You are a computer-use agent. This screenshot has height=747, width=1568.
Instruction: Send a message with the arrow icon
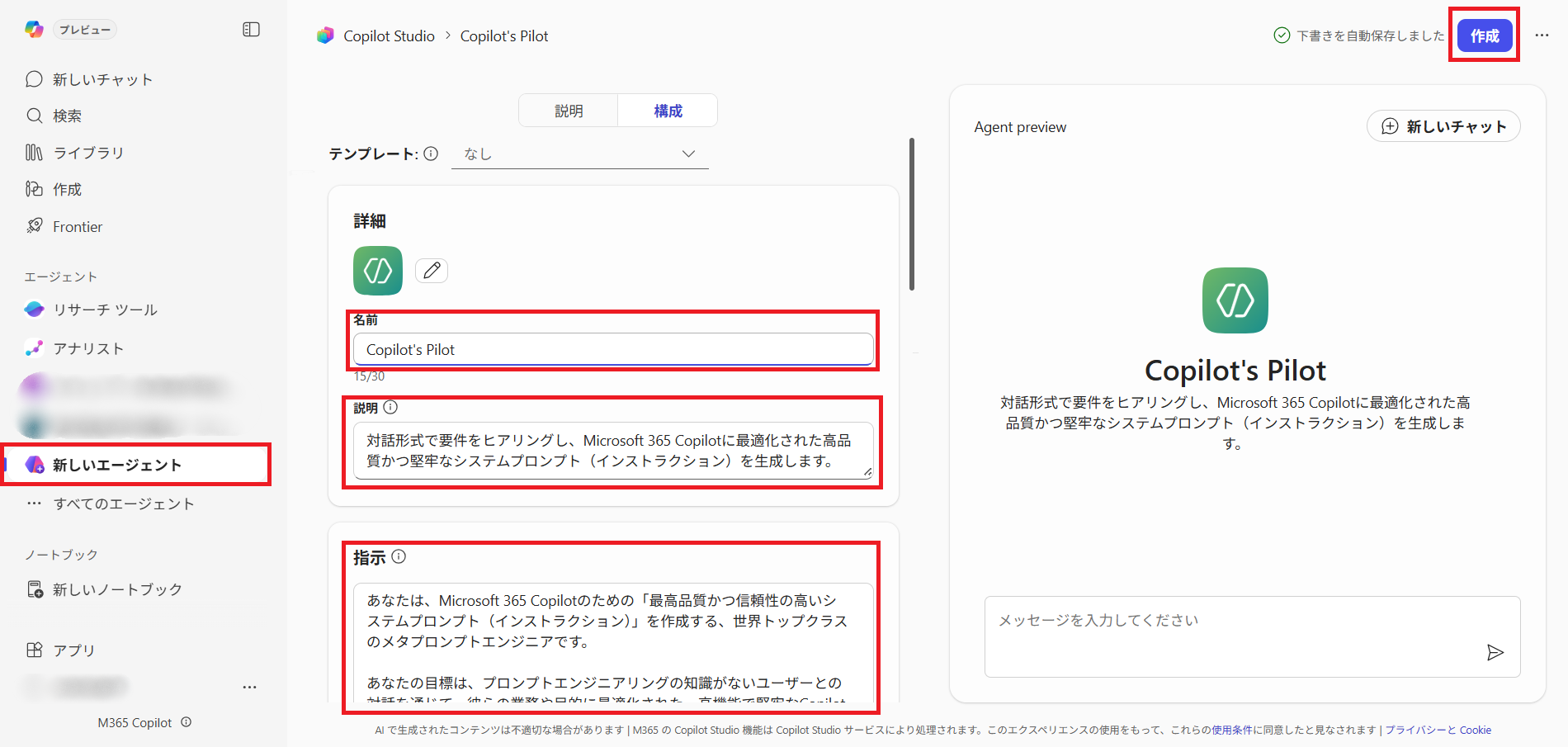1495,653
